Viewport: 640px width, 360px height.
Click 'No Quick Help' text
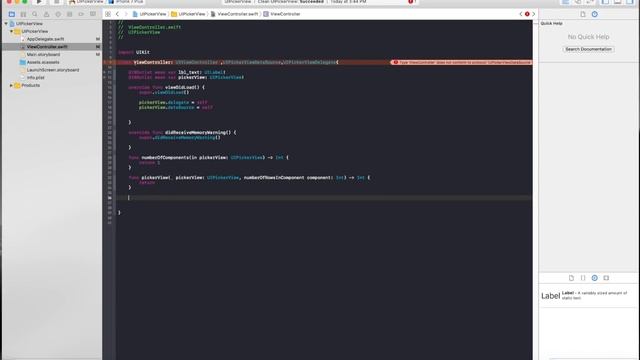pos(588,37)
